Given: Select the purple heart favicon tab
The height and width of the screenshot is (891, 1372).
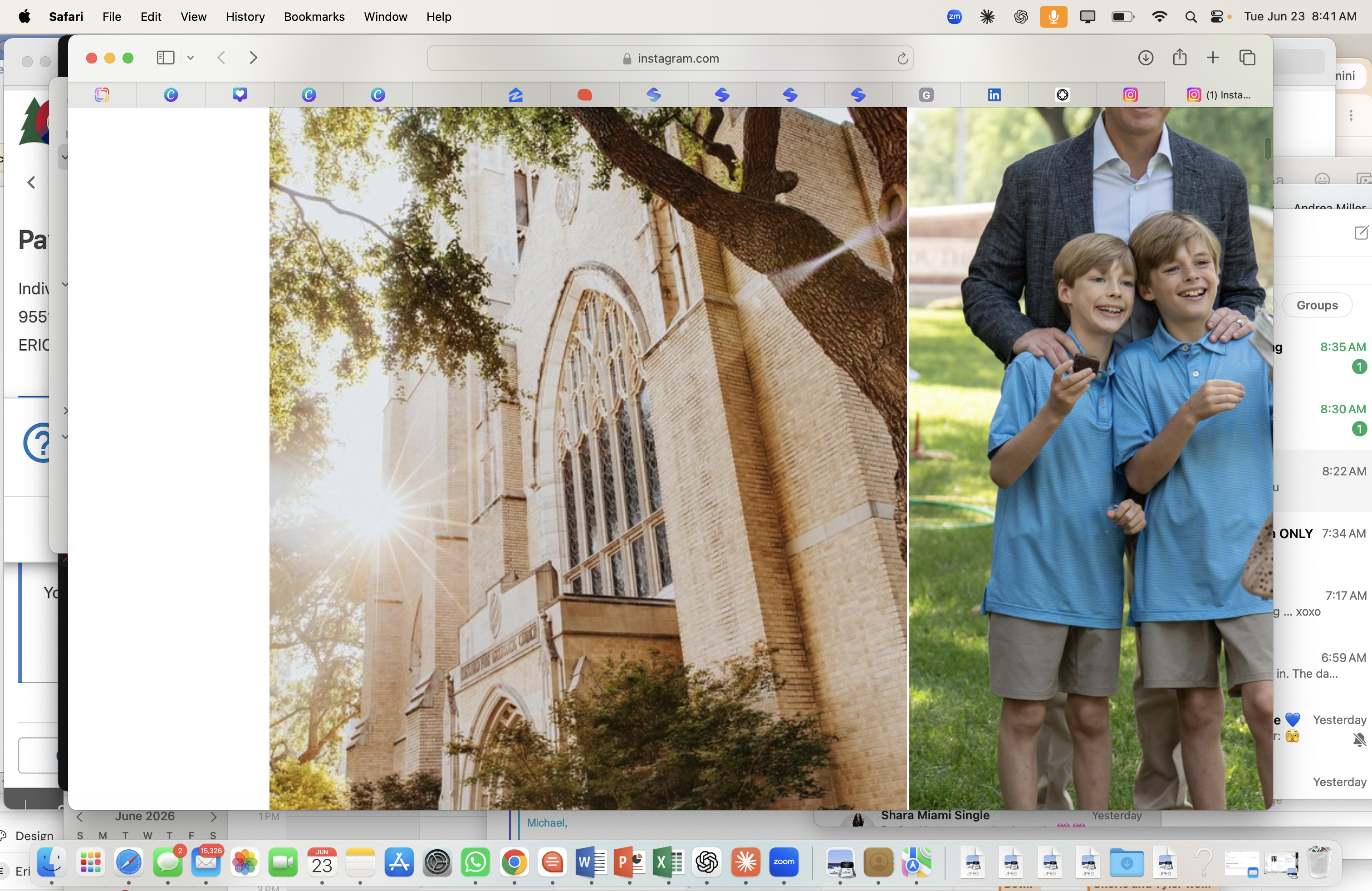Looking at the screenshot, I should tap(240, 94).
